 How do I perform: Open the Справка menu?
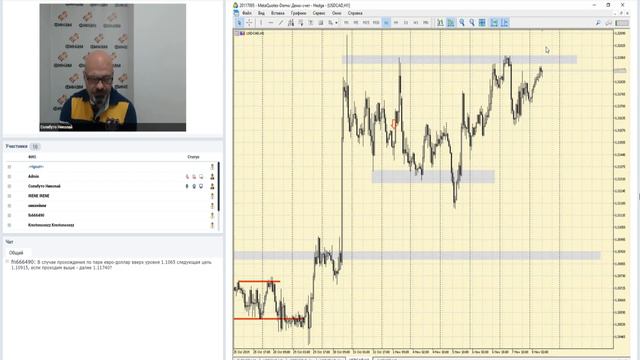pyautogui.click(x=355, y=13)
